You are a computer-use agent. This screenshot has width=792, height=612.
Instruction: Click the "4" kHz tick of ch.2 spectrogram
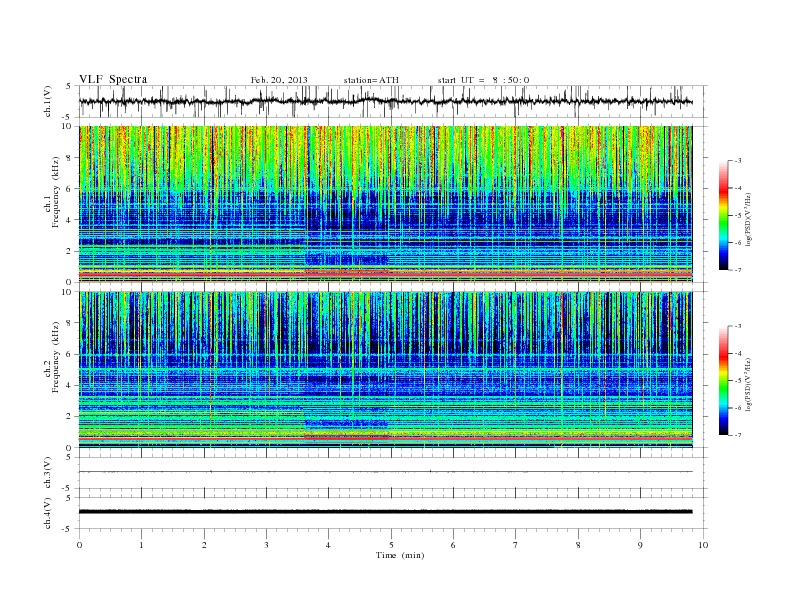point(69,385)
